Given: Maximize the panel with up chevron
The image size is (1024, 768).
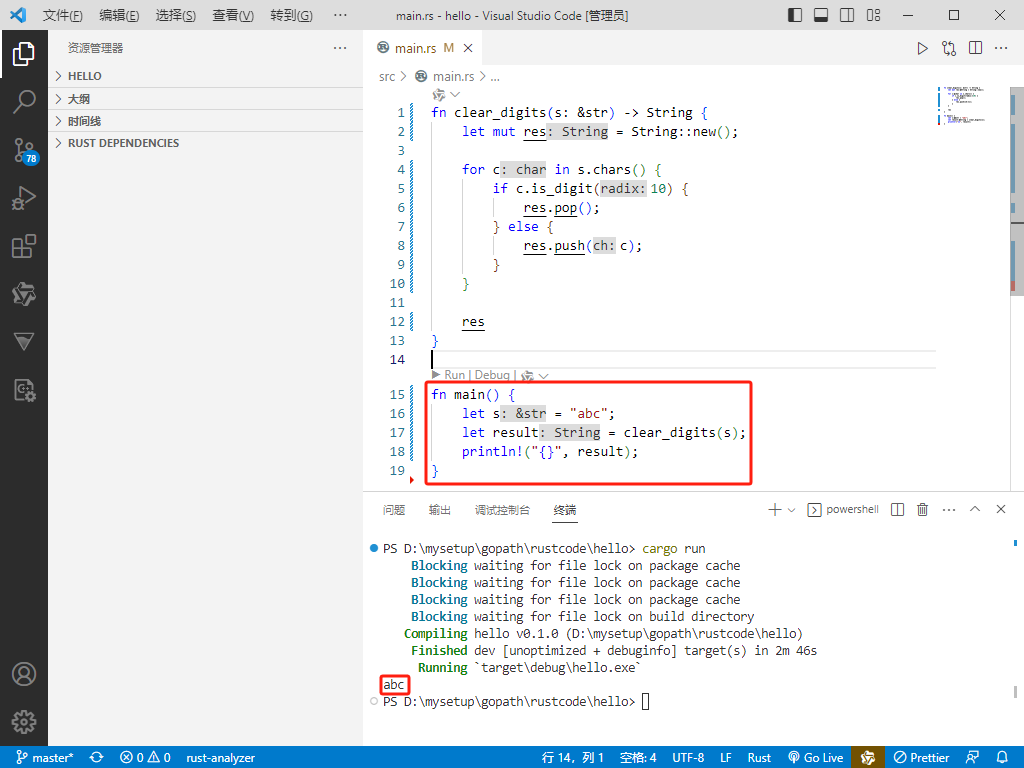Looking at the screenshot, I should click(x=975, y=509).
